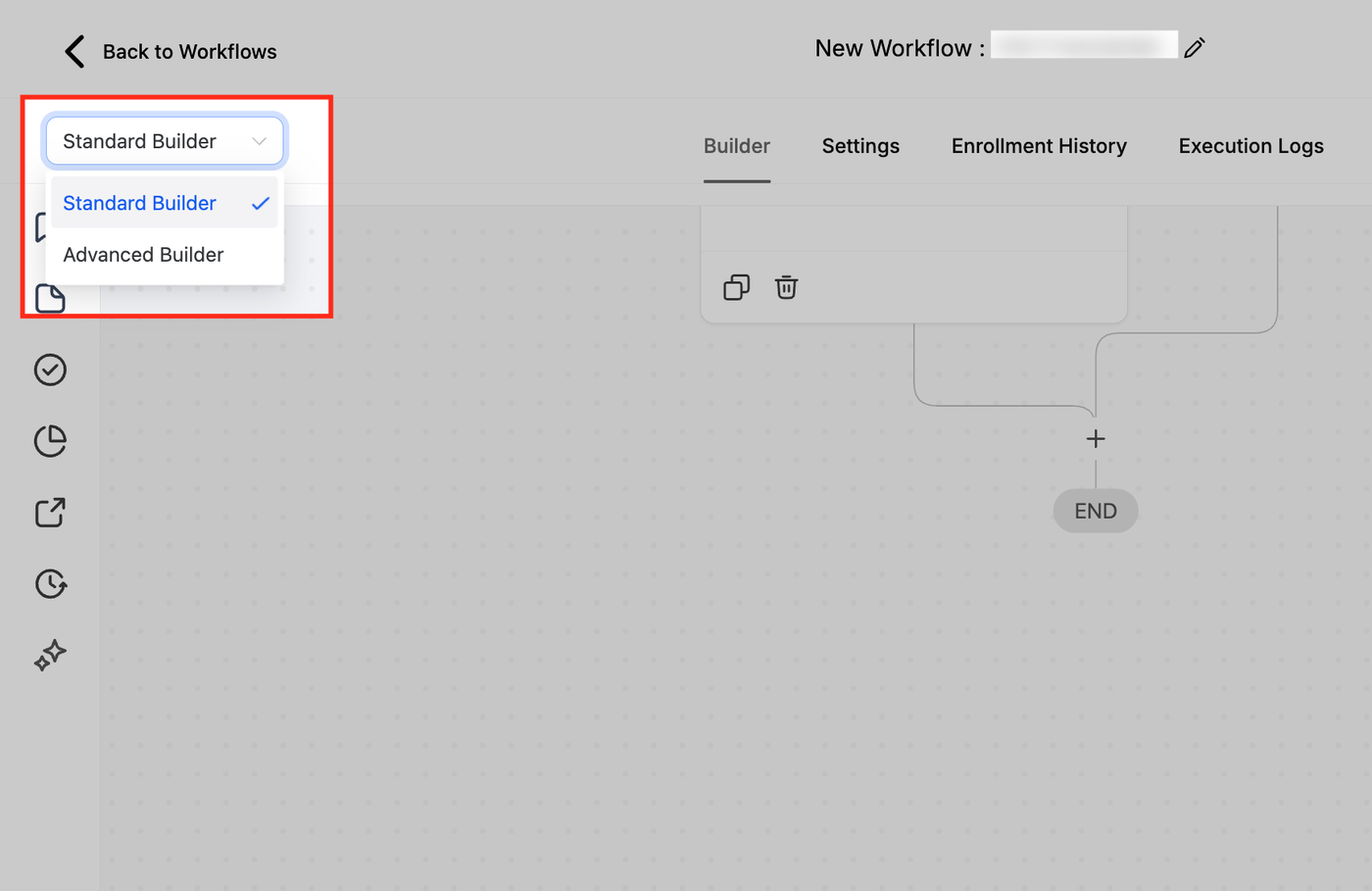Open the pie chart stats sidebar icon

(x=50, y=441)
